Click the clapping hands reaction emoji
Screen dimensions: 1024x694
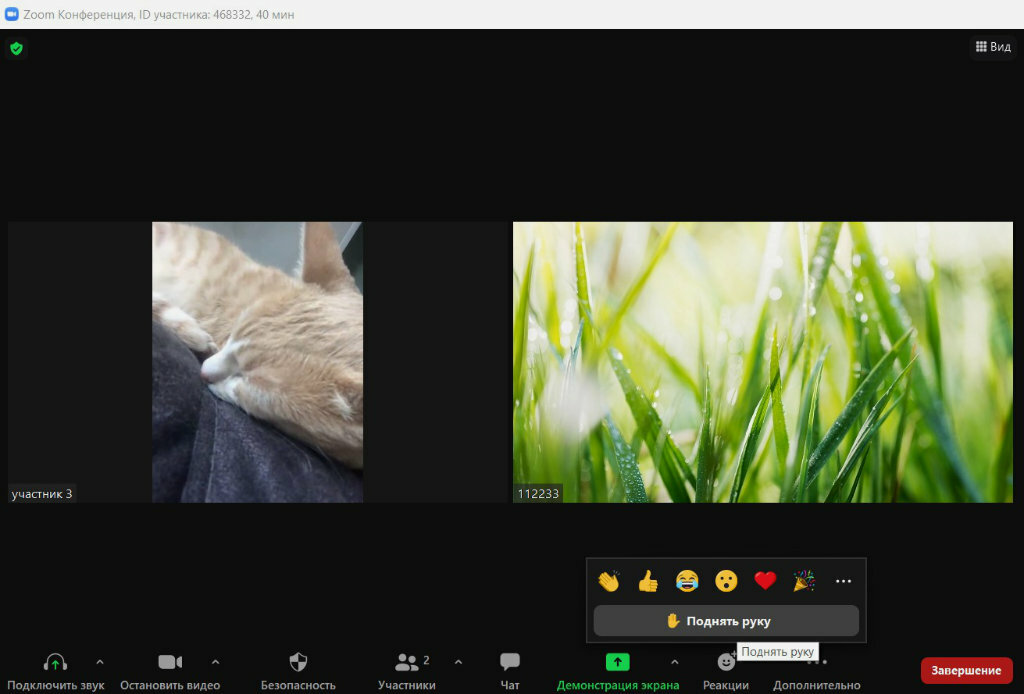[x=609, y=581]
